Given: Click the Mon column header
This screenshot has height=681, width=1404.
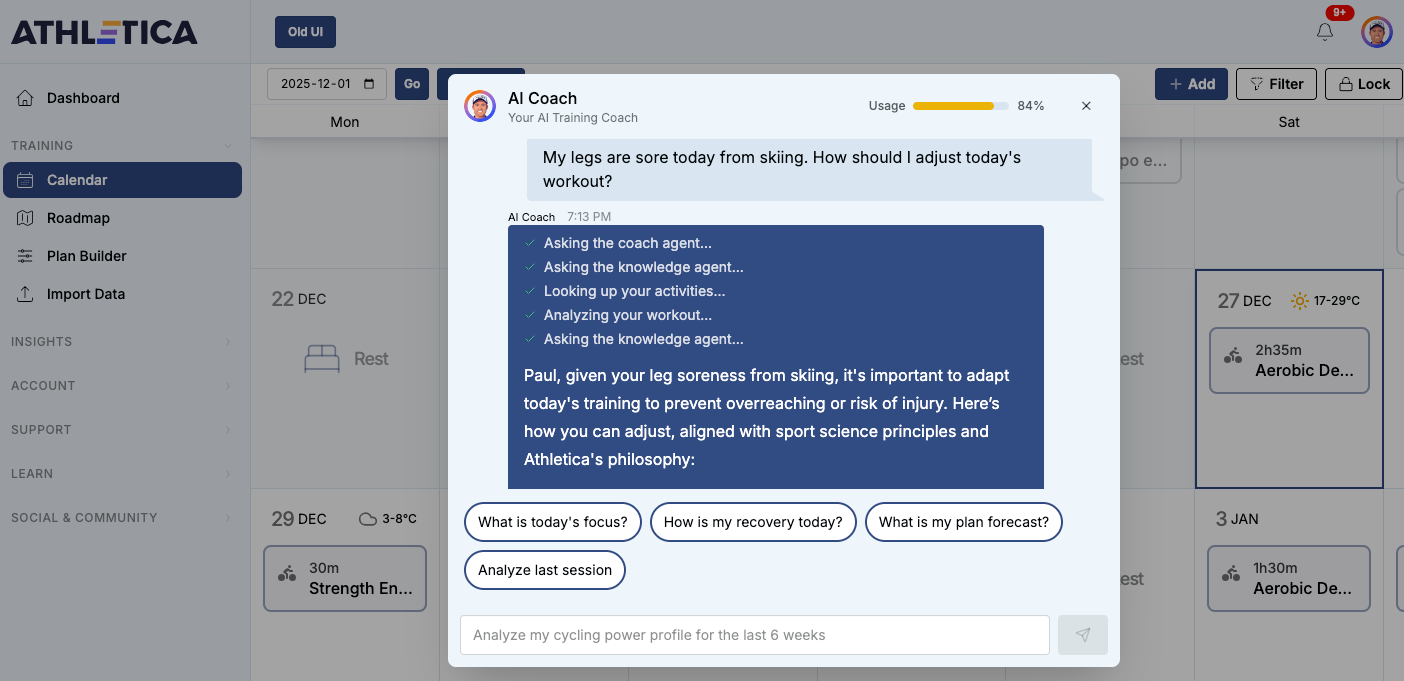Looking at the screenshot, I should click(345, 122).
